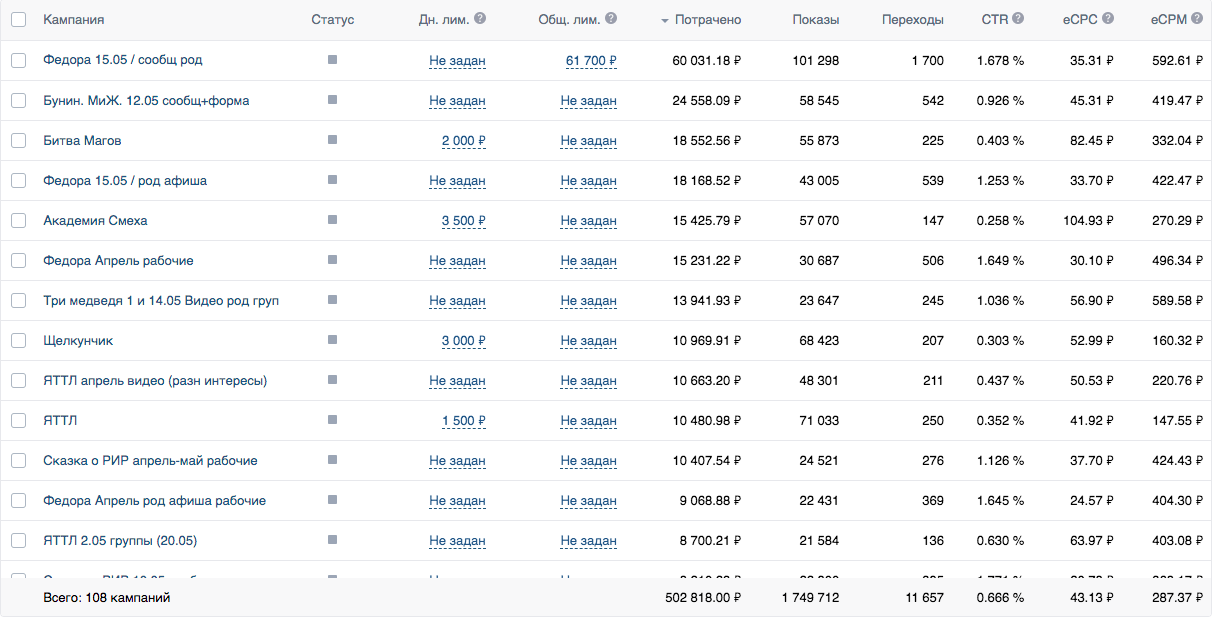Select checkbox for ЯТТЛ campaign row

point(18,420)
